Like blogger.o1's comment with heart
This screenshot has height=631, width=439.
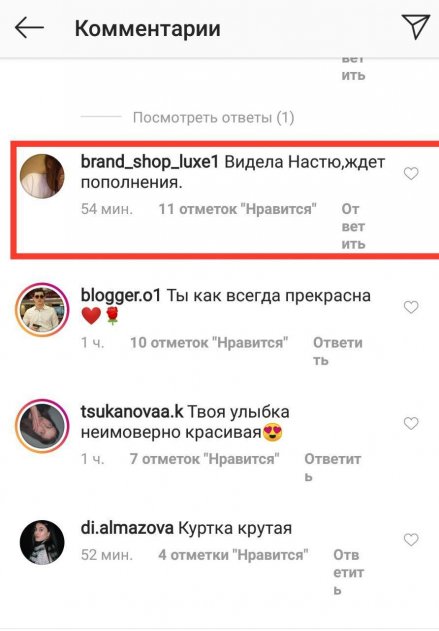(x=411, y=307)
